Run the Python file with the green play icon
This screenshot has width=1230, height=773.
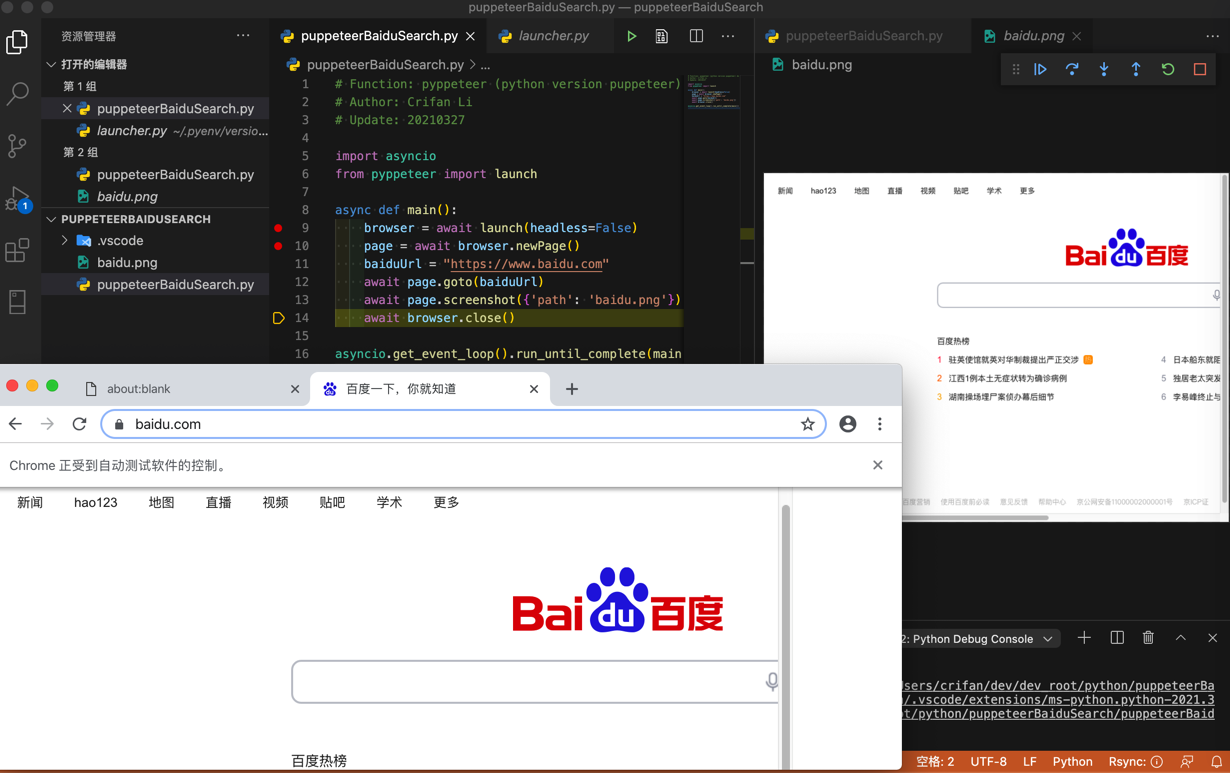(x=631, y=36)
